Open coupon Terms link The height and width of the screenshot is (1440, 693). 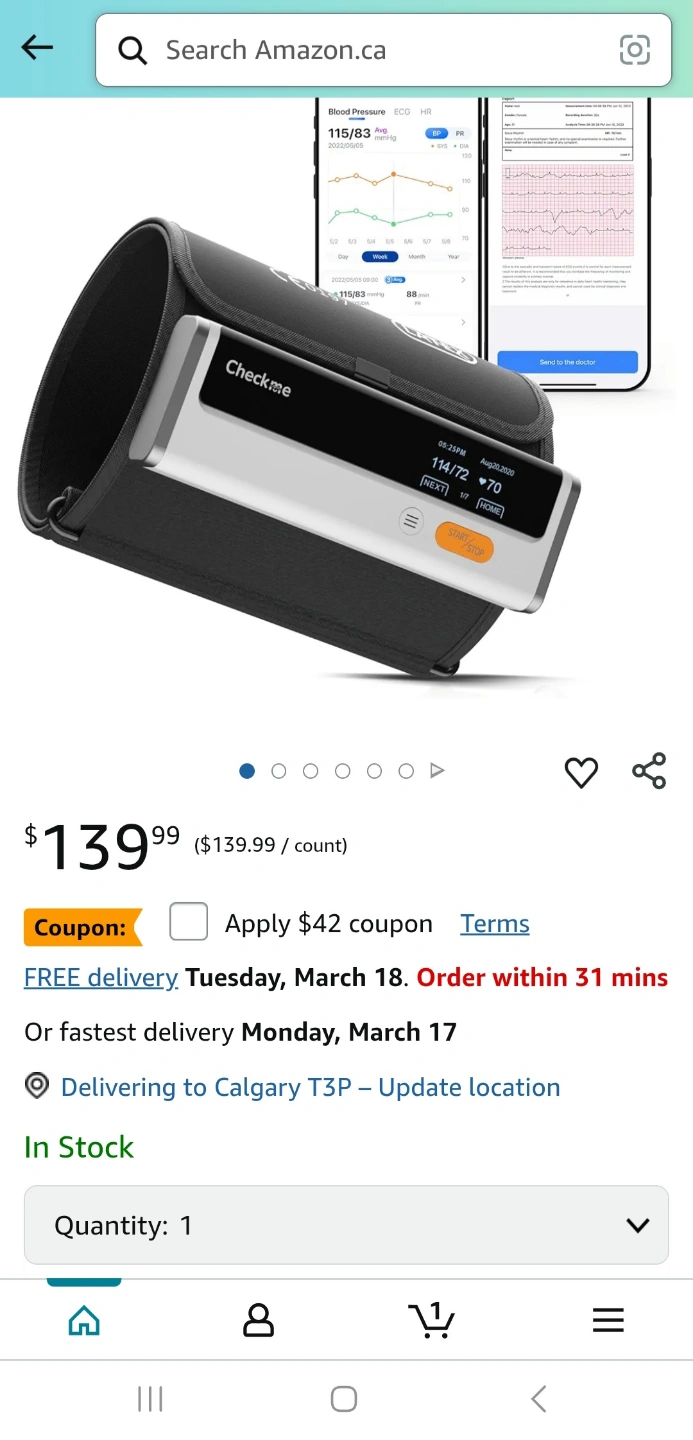pyautogui.click(x=495, y=924)
